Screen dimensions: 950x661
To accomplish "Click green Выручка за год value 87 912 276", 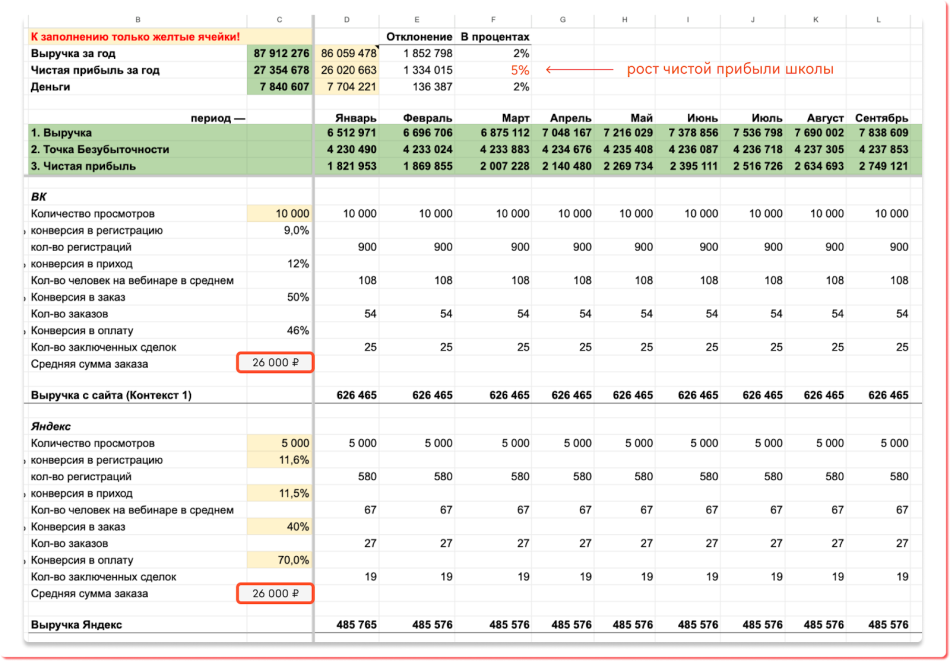I will coord(279,53).
